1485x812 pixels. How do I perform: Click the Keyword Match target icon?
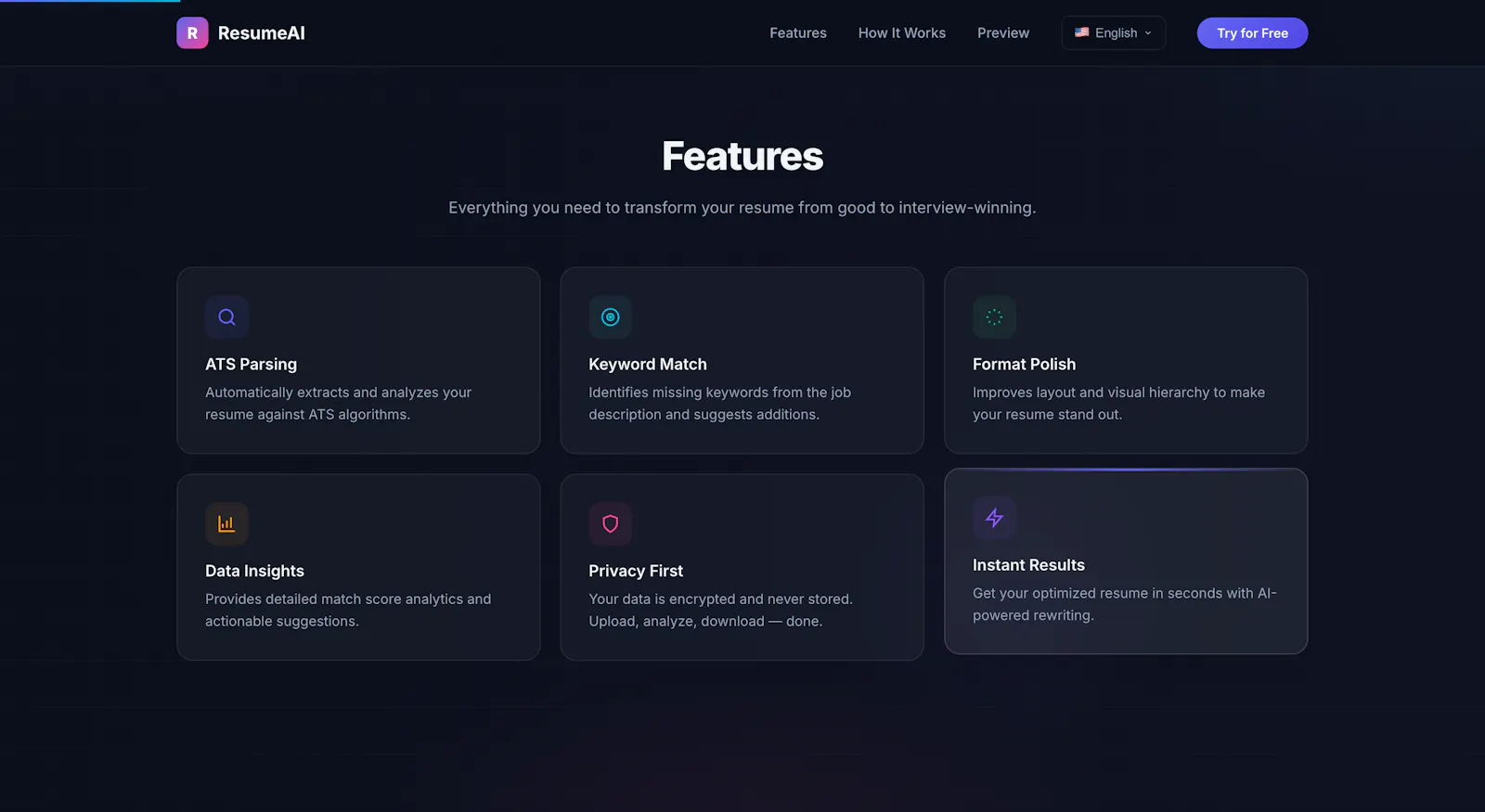click(x=610, y=317)
